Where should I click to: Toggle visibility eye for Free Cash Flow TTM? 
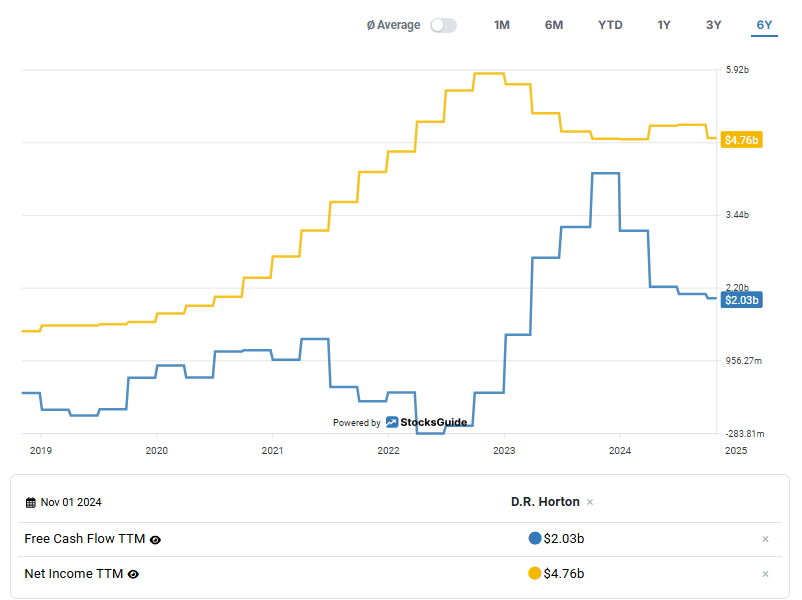155,540
